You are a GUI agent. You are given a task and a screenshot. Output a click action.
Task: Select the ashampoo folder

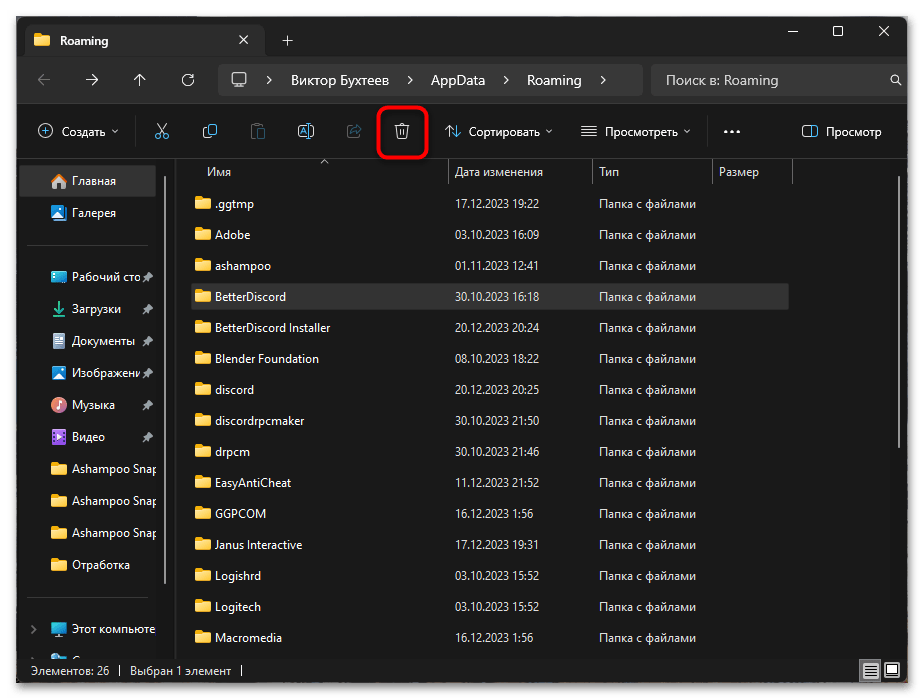tap(490, 266)
